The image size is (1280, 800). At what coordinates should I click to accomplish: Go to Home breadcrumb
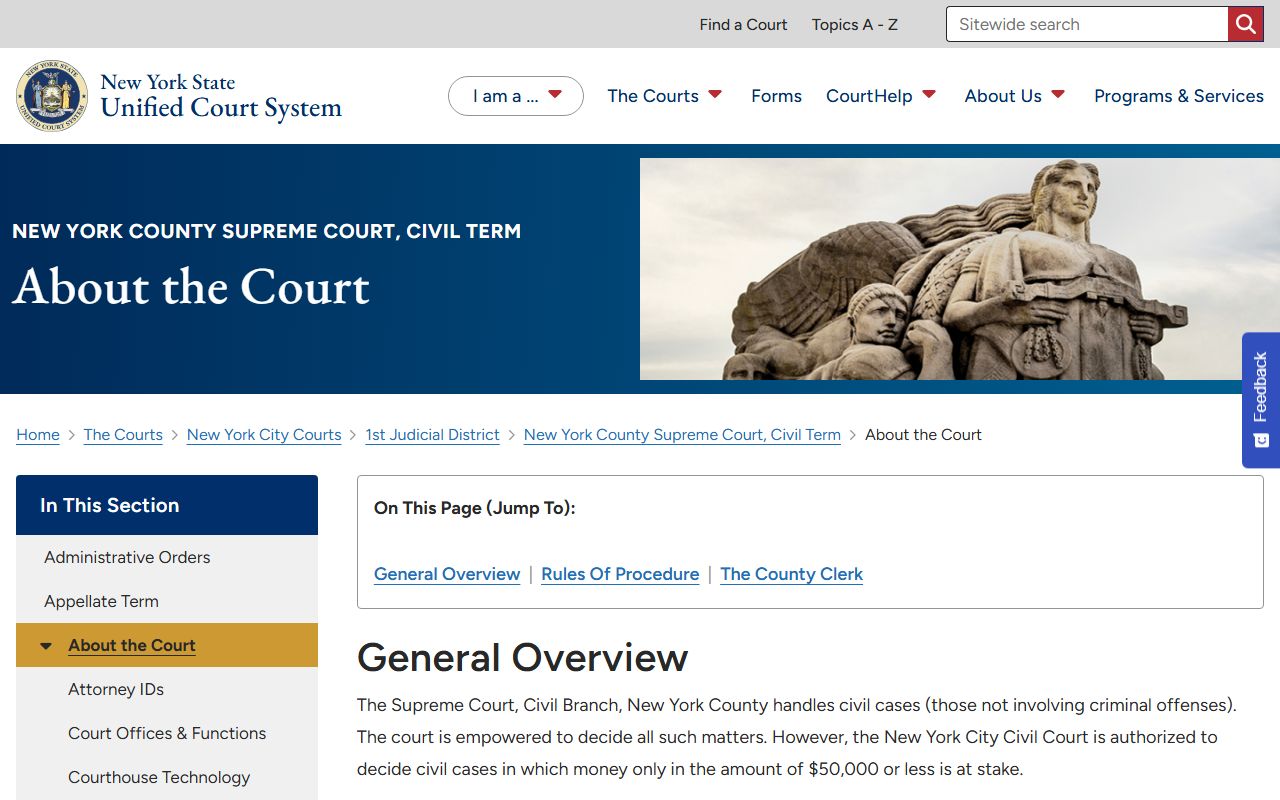pos(38,435)
